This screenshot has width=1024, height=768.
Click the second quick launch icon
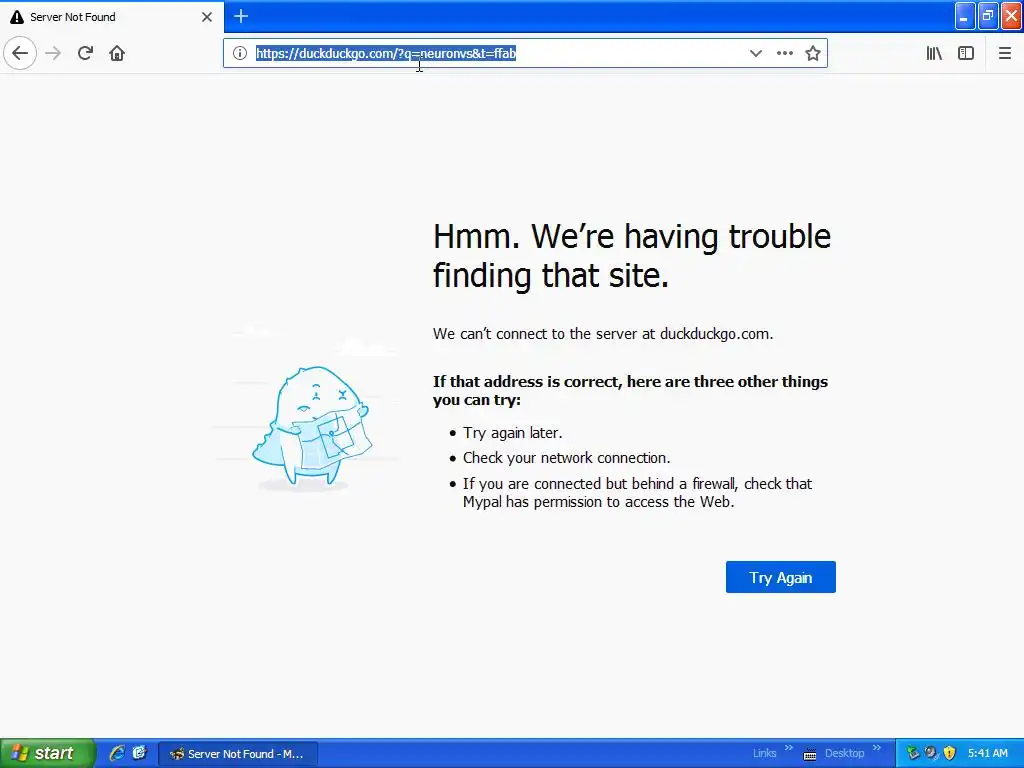tap(139, 753)
